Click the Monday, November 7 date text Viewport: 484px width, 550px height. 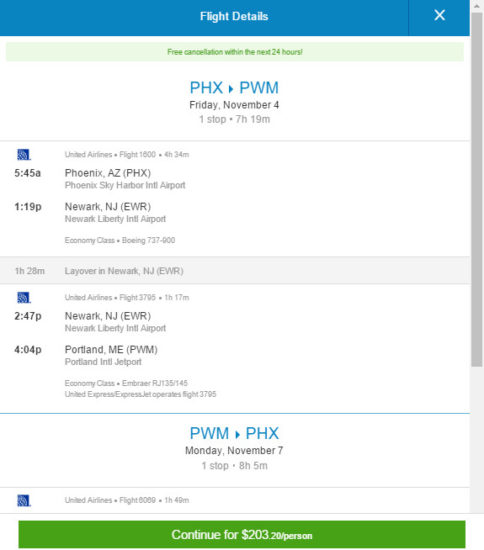coord(234,450)
